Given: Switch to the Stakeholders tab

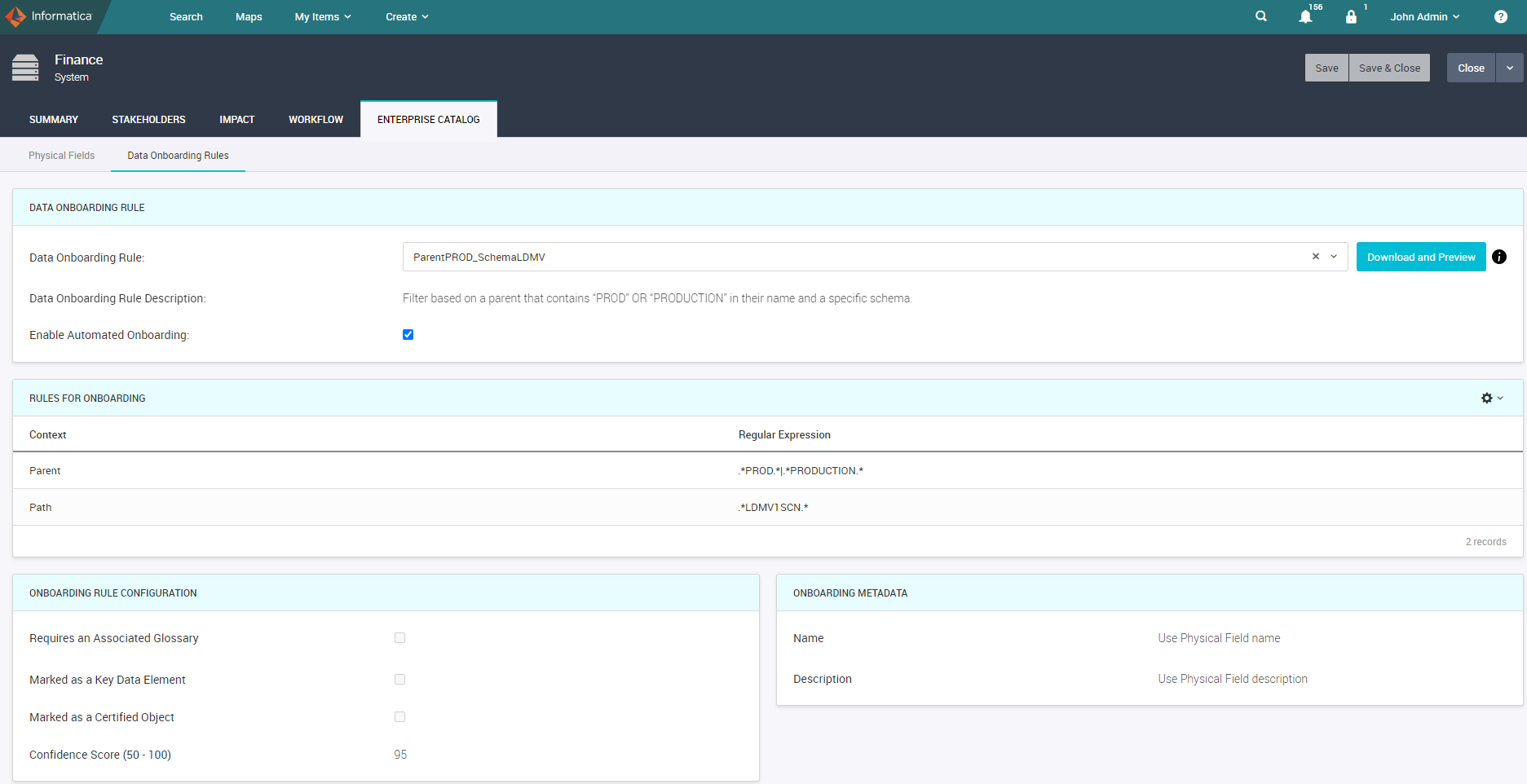Looking at the screenshot, I should pos(148,119).
